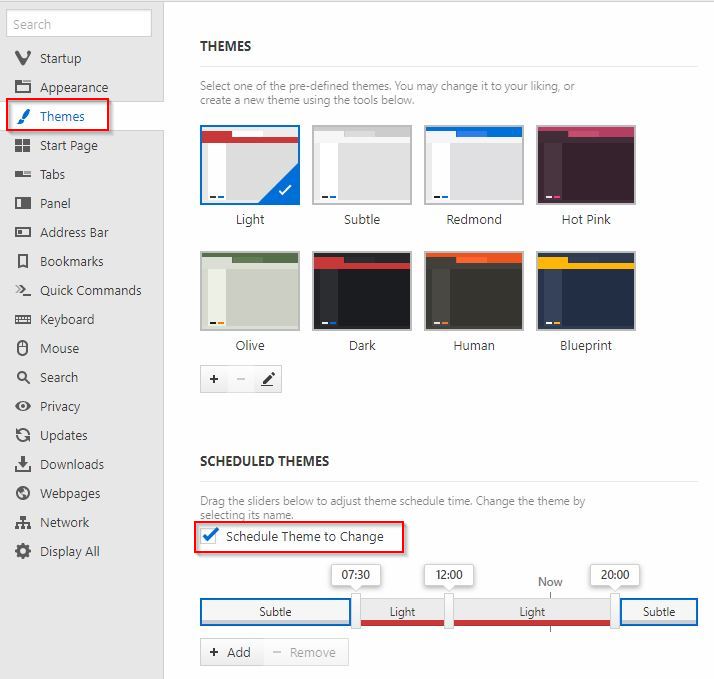Screen dimensions: 714x679
Task: Uncheck Schedule Theme to Change checkbox
Action: pos(209,536)
